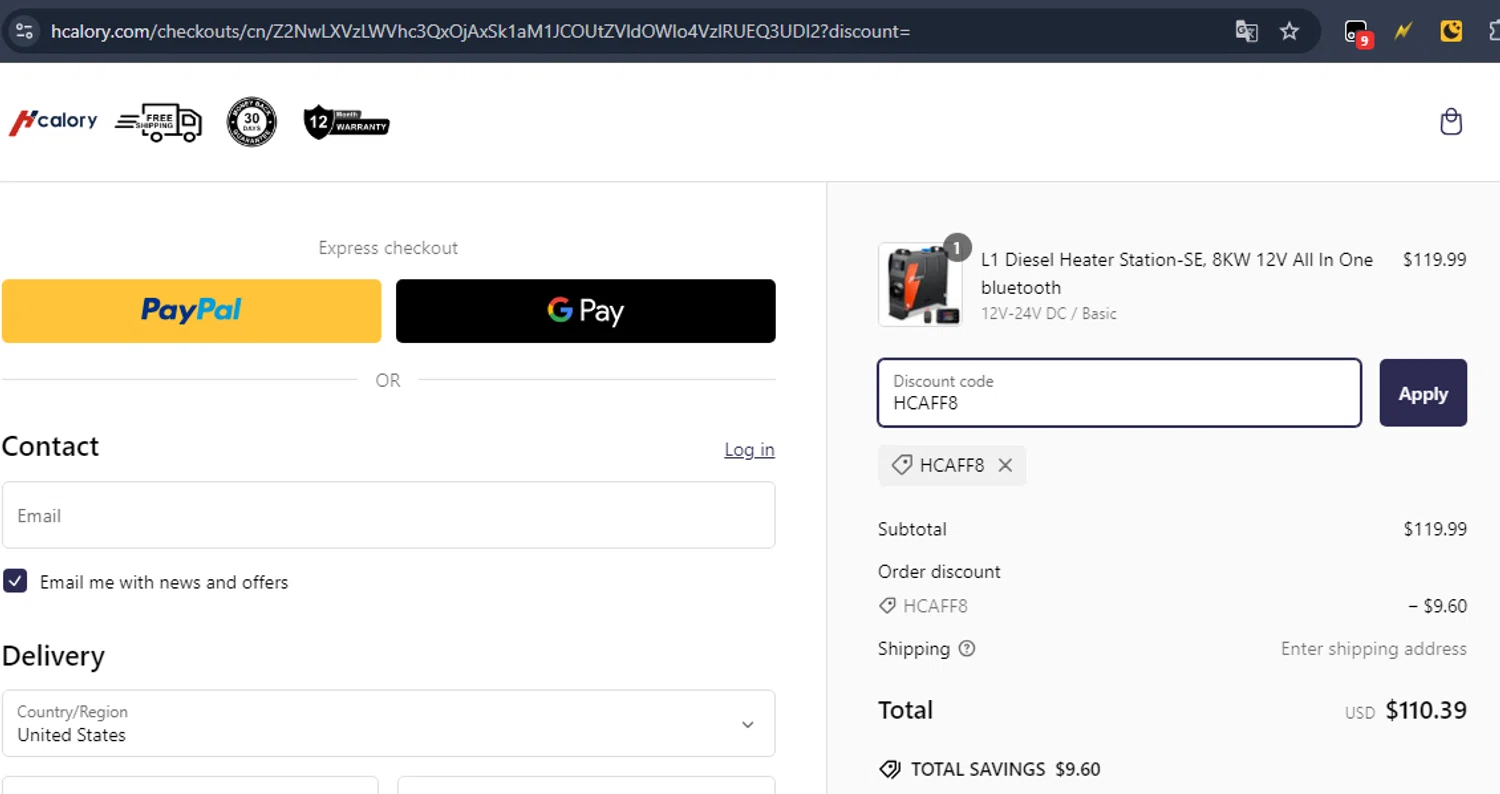This screenshot has width=1500, height=794.
Task: Click the diesel heater product thumbnail
Action: pos(920,285)
